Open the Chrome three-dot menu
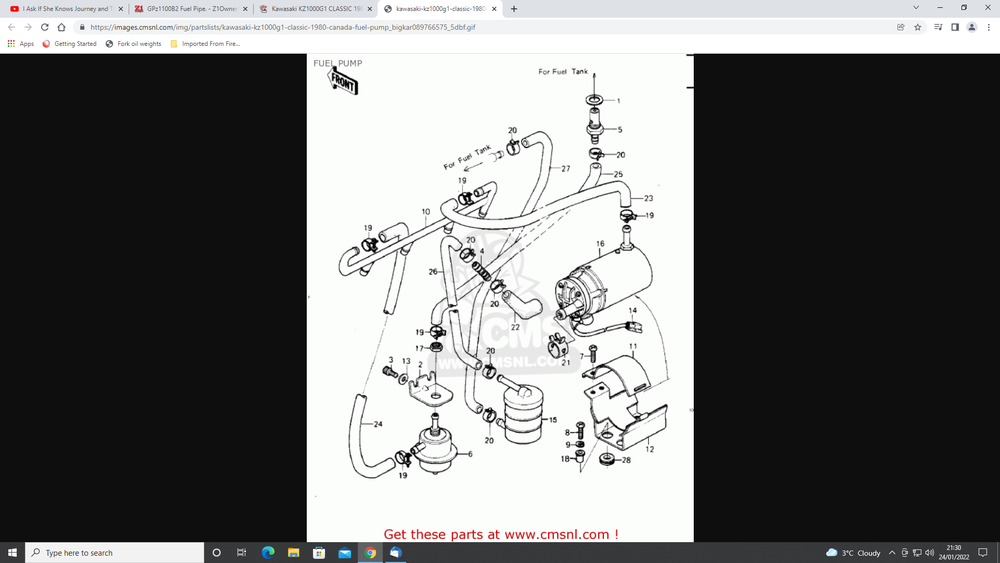Image resolution: width=1000 pixels, height=563 pixels. point(988,27)
